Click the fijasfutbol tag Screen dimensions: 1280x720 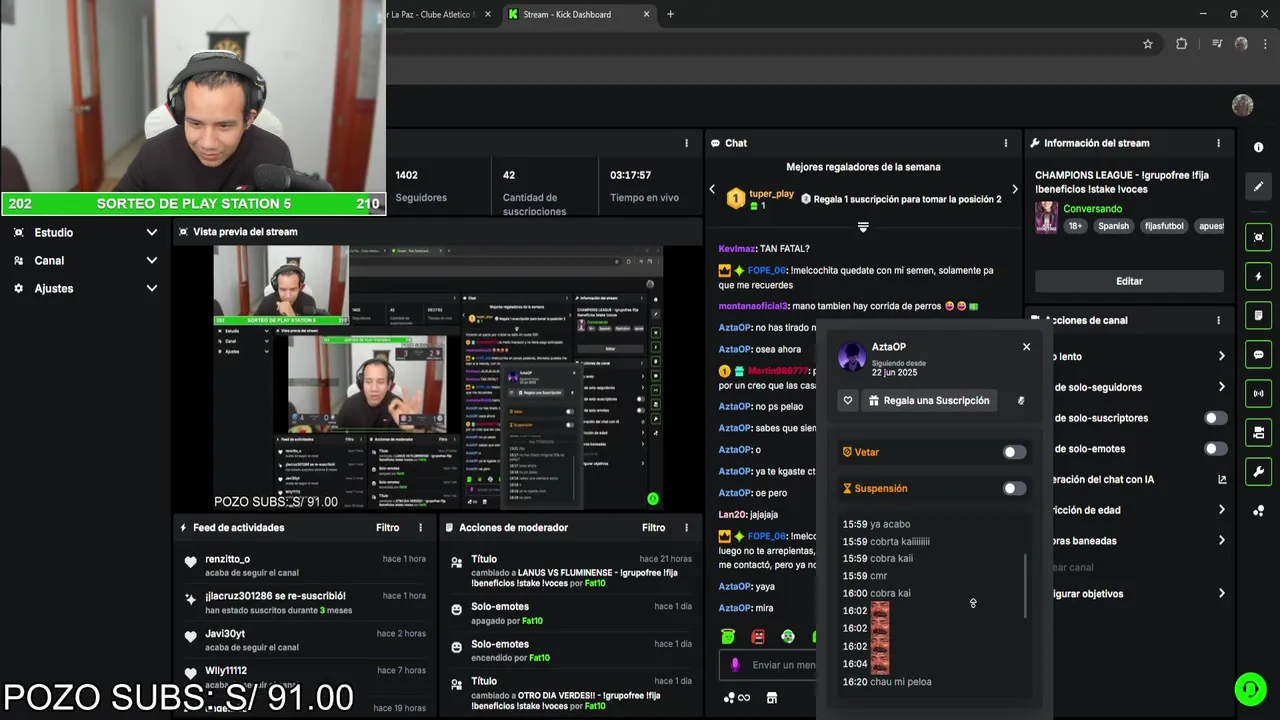coord(1164,226)
